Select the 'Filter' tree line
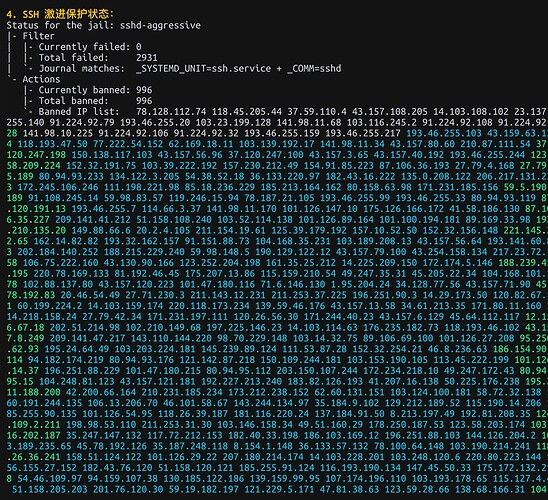 point(31,36)
